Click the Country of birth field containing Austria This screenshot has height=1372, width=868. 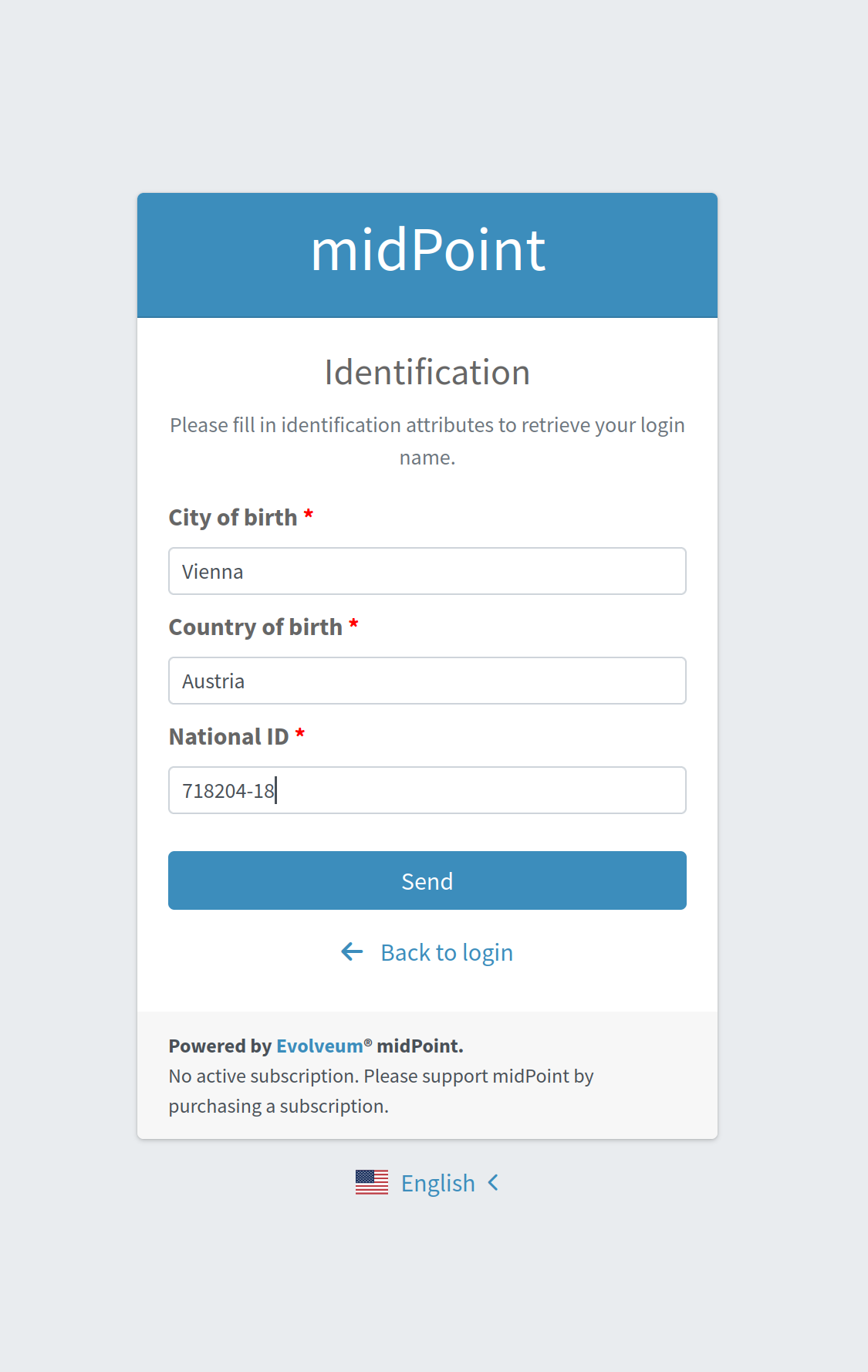tap(427, 681)
